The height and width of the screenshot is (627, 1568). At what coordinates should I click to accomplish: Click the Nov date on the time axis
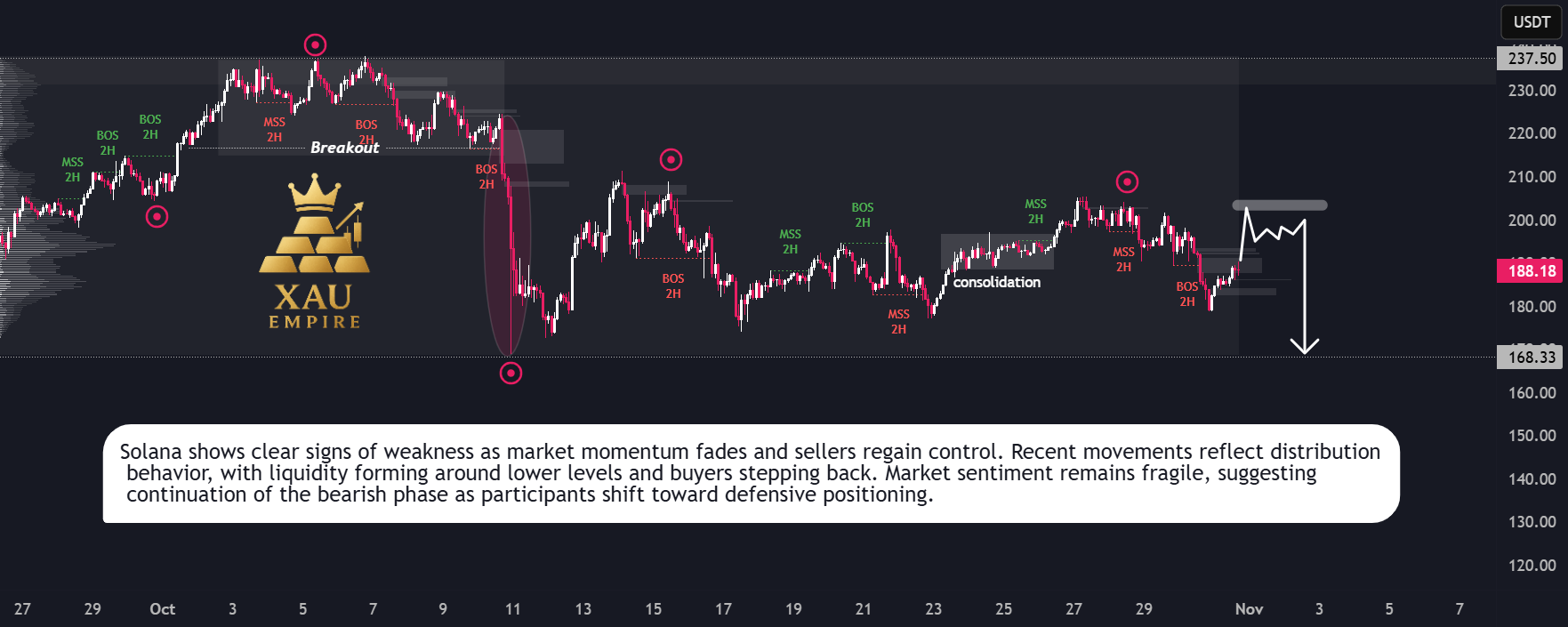pos(1249,609)
